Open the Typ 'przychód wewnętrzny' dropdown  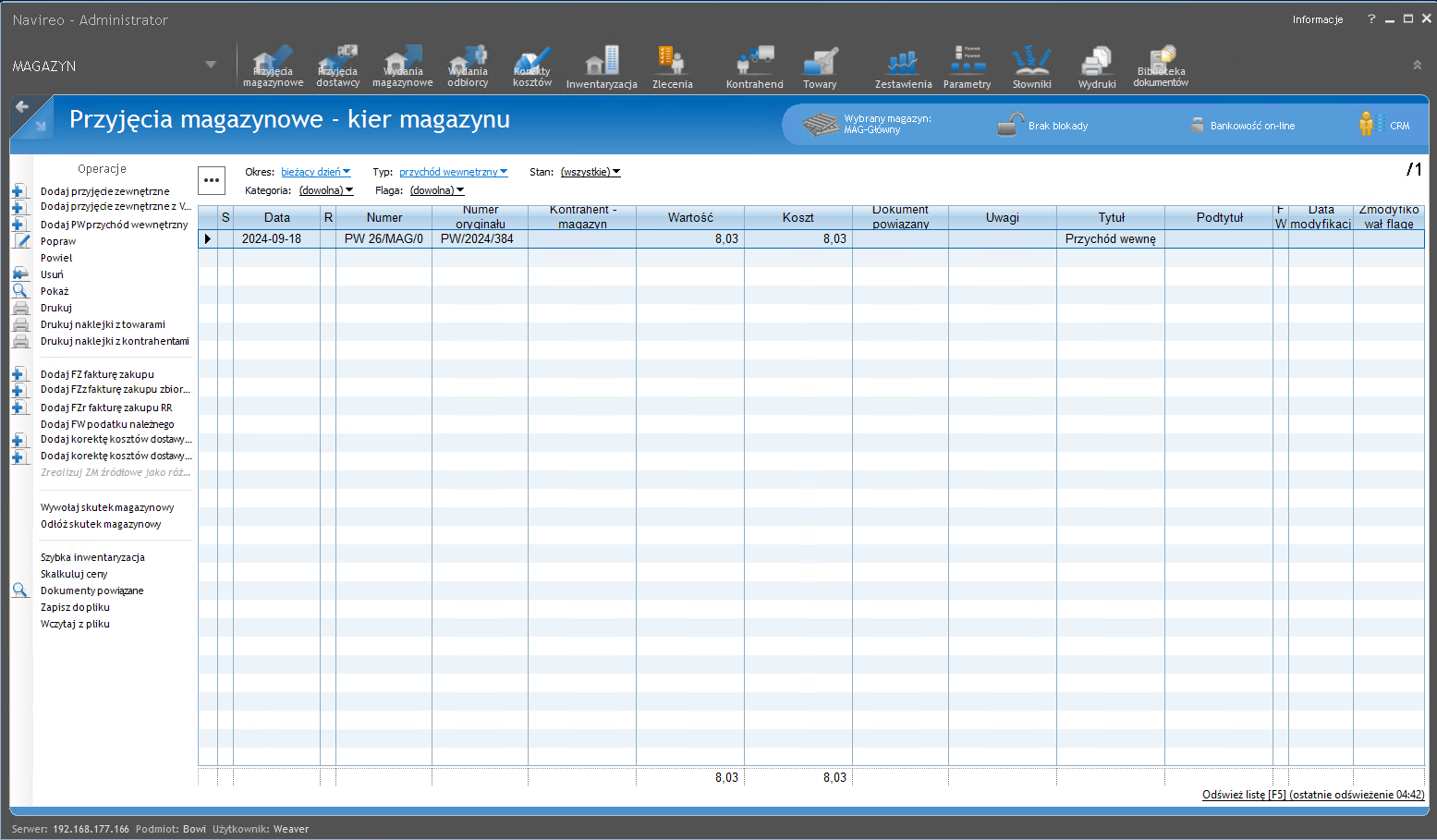(x=453, y=172)
